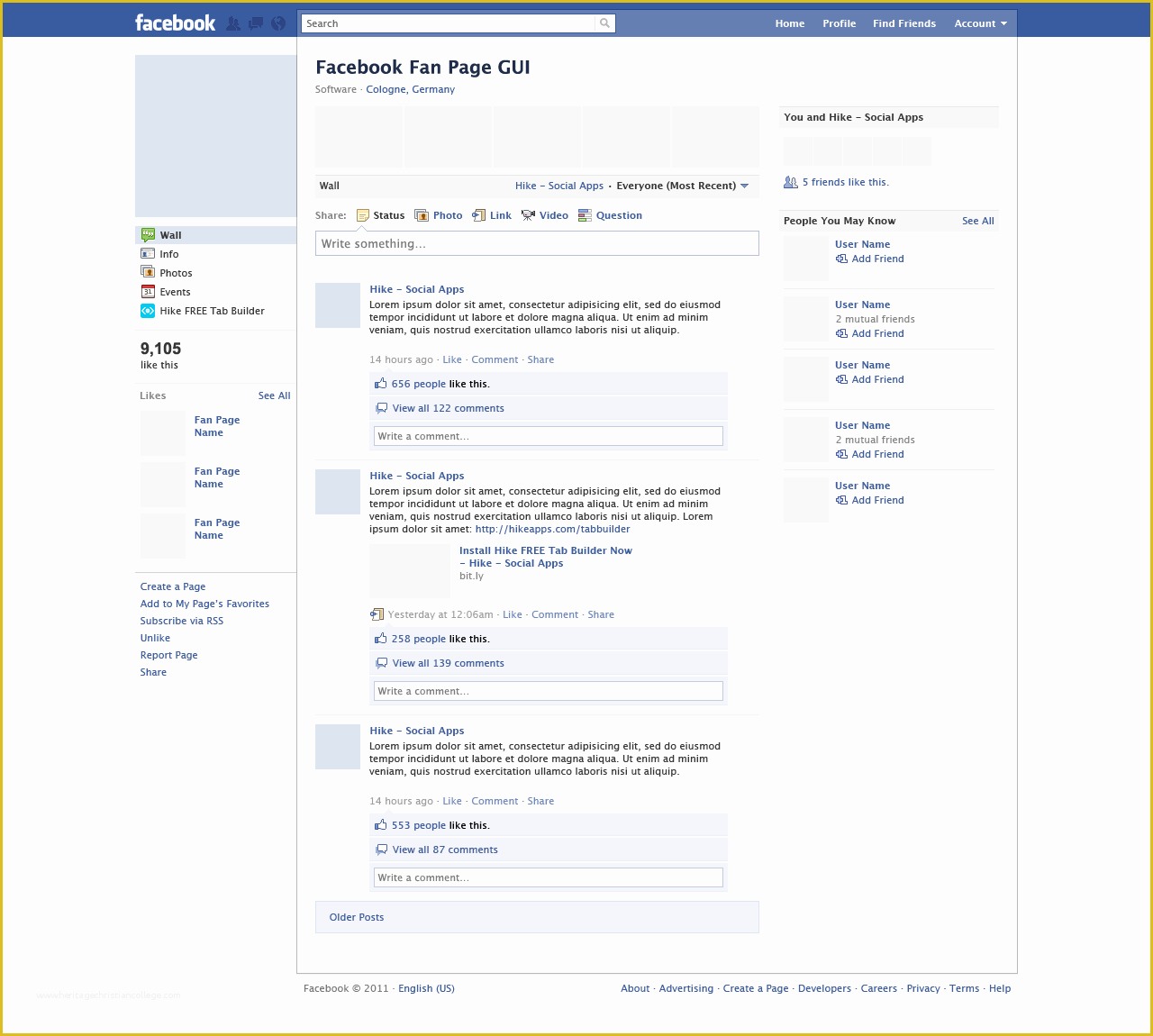This screenshot has width=1153, height=1036.
Task: Click View all 87 comments
Action: tap(445, 850)
